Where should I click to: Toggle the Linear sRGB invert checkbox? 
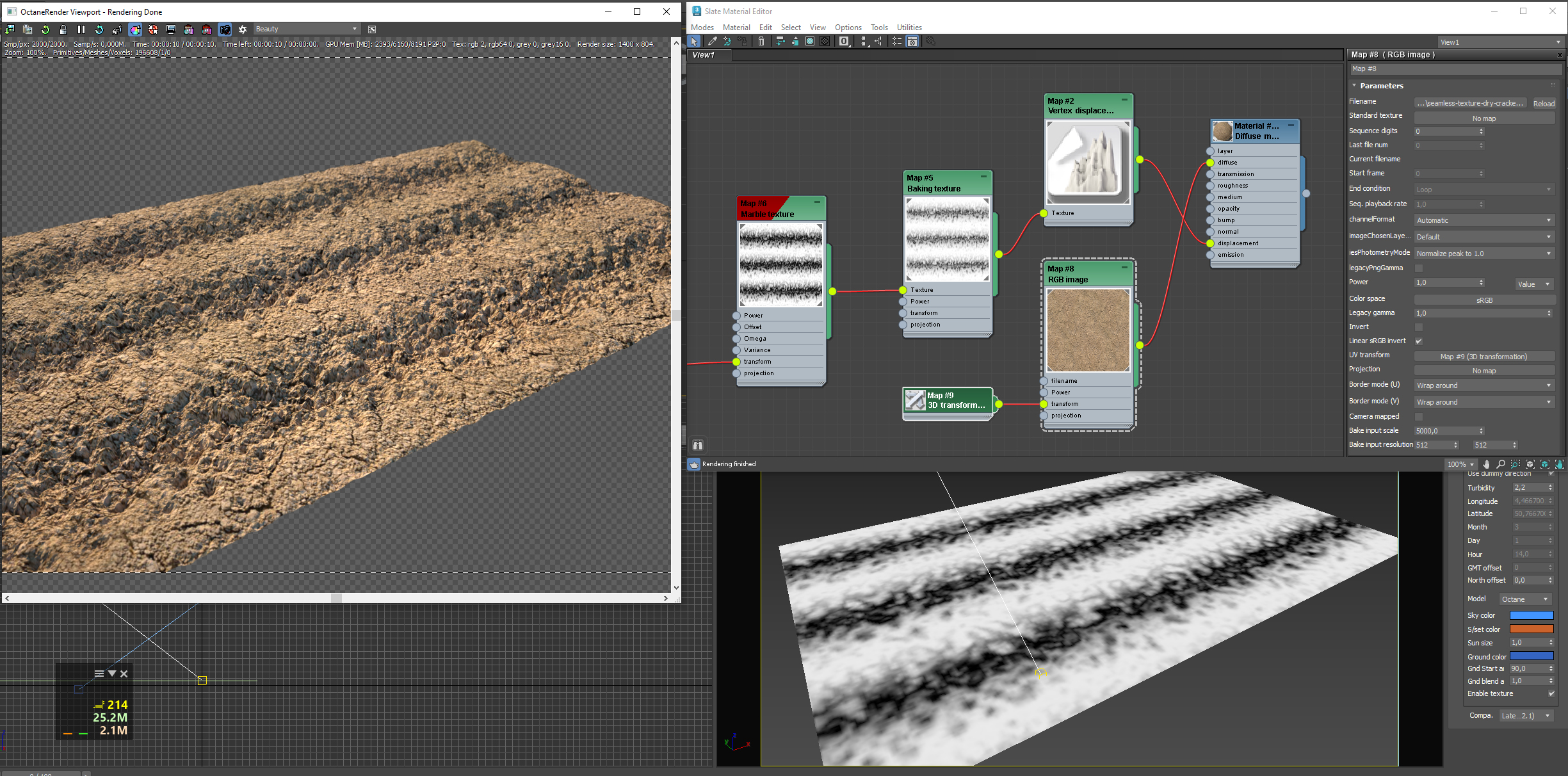[1419, 341]
